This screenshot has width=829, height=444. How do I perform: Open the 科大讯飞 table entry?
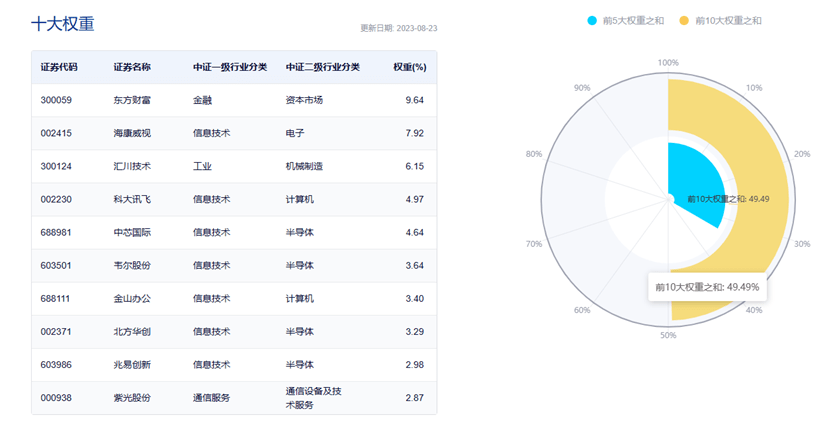[x=132, y=199]
